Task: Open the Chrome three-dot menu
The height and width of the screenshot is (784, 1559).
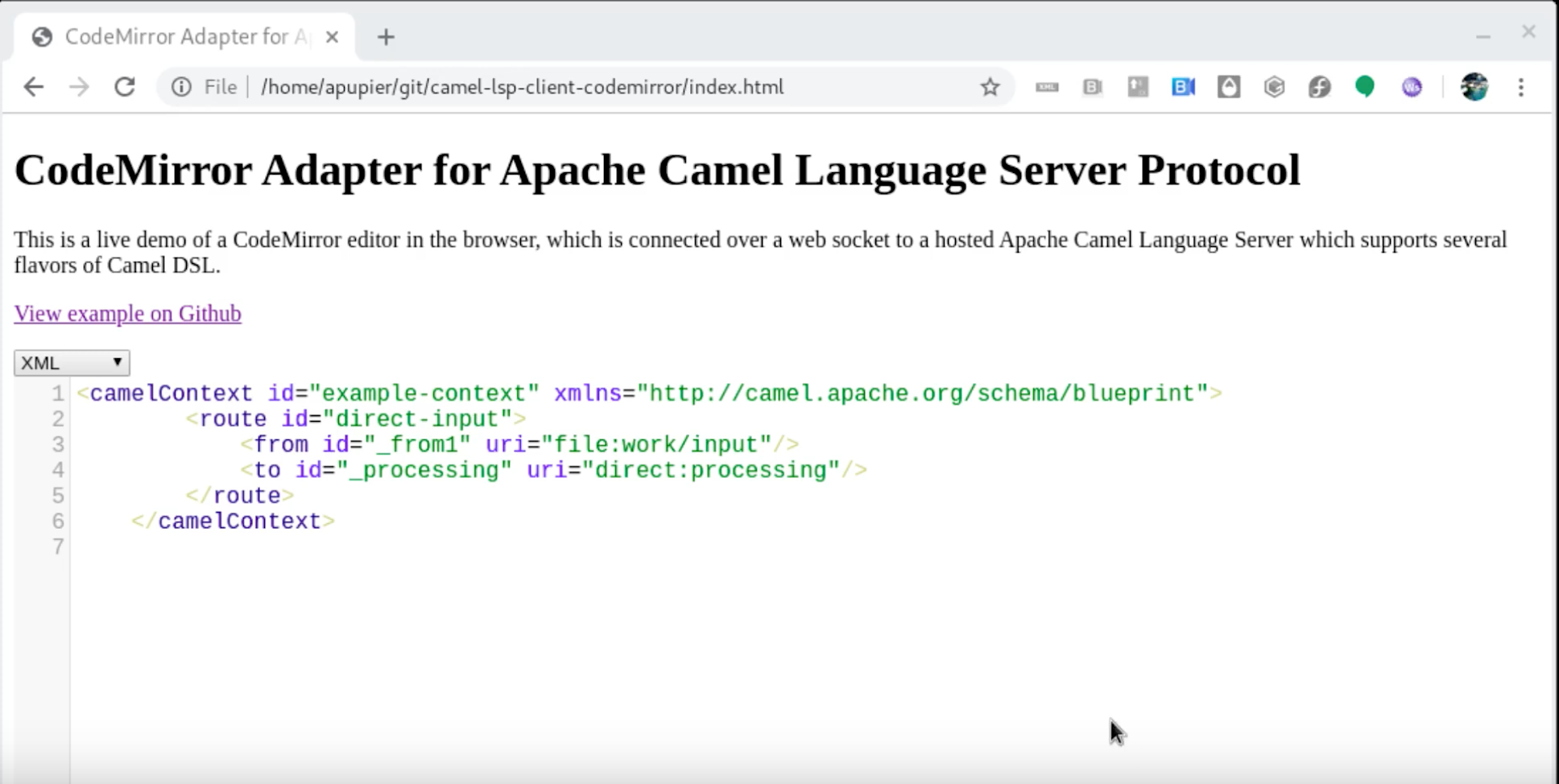Action: pos(1520,87)
